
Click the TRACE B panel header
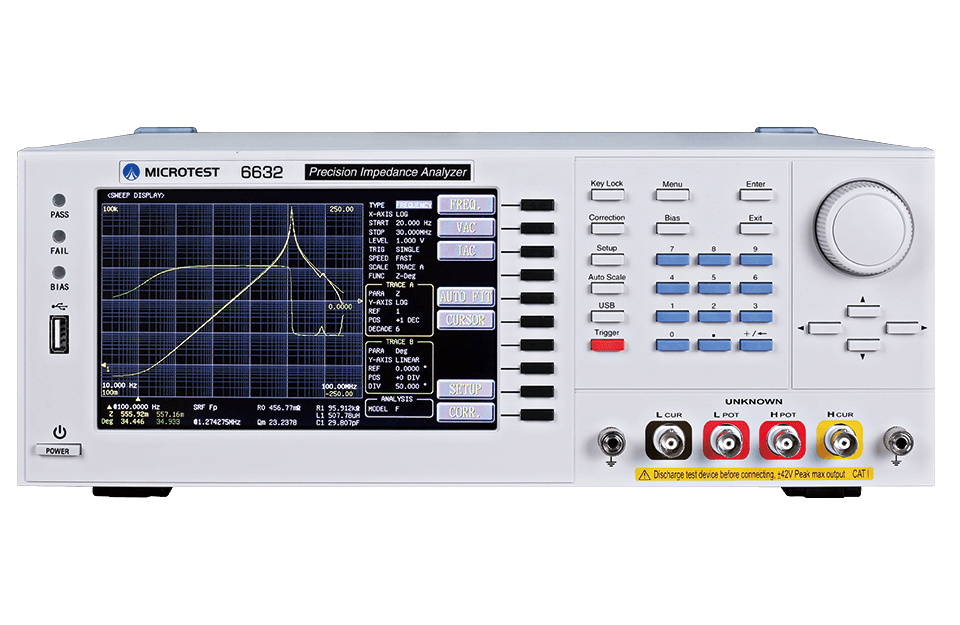399,342
